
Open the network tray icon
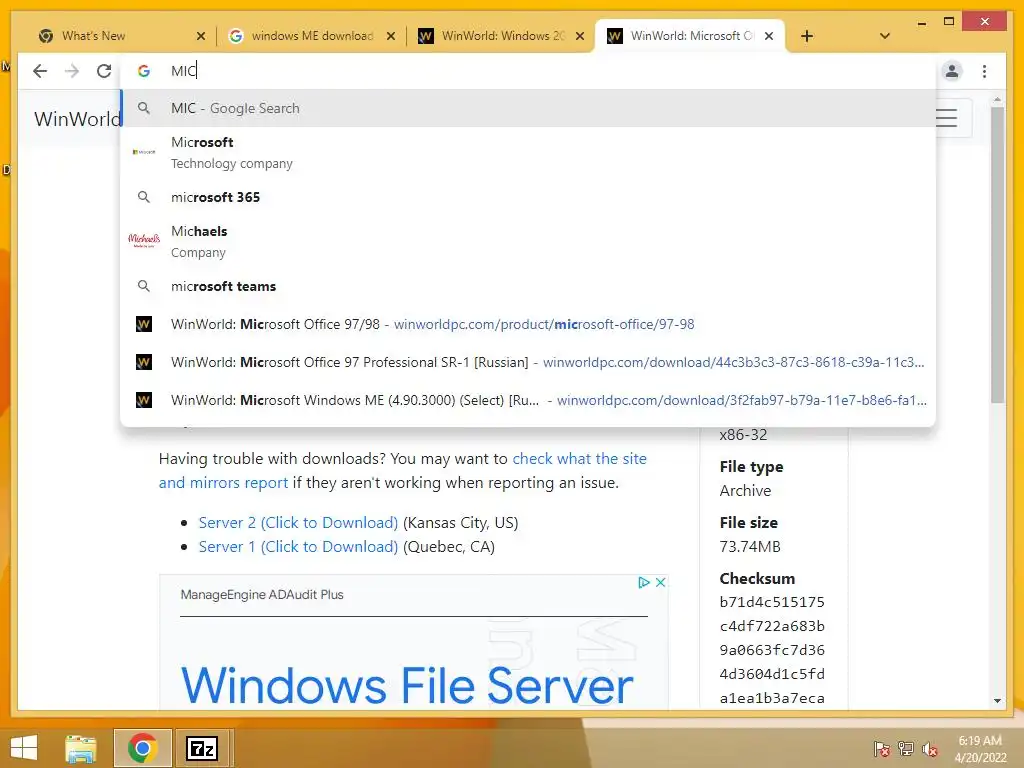click(x=906, y=749)
